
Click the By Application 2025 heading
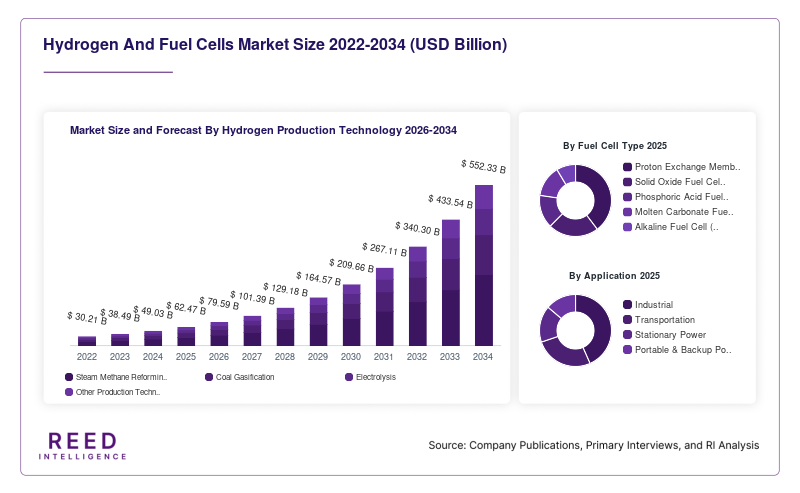click(614, 276)
